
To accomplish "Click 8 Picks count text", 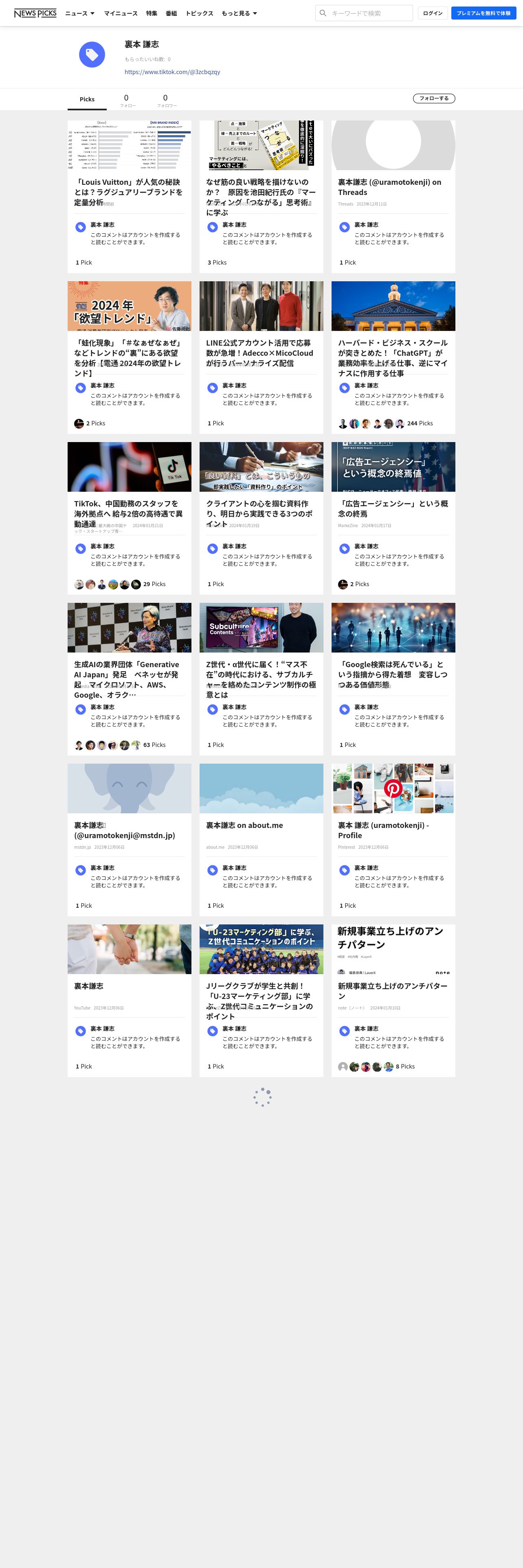I will (x=405, y=1067).
